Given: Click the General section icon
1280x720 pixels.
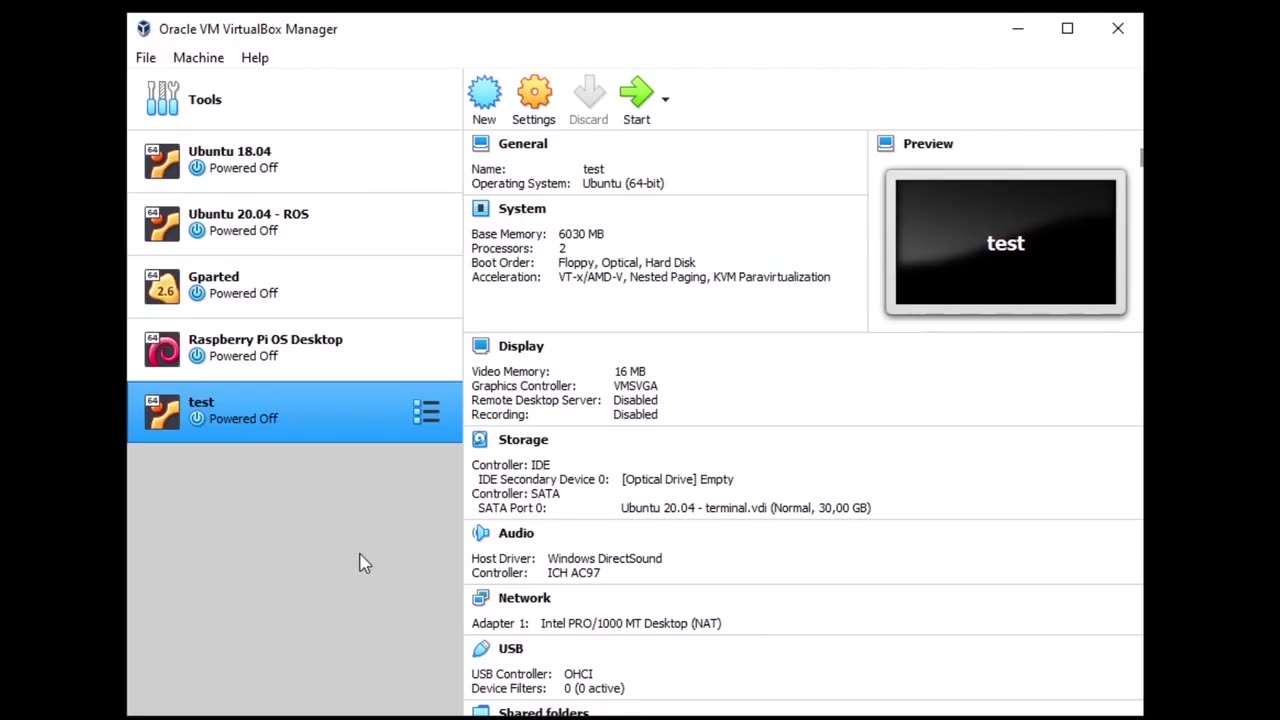Looking at the screenshot, I should click(x=481, y=144).
